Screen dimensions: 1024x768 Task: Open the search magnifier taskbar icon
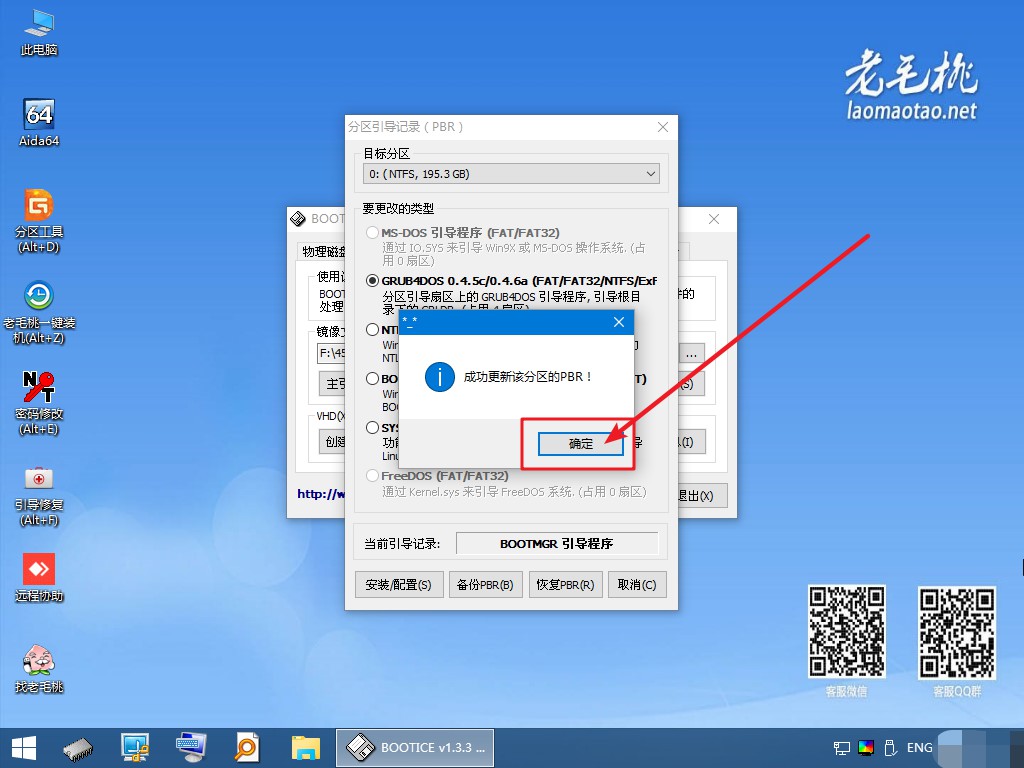coord(247,748)
